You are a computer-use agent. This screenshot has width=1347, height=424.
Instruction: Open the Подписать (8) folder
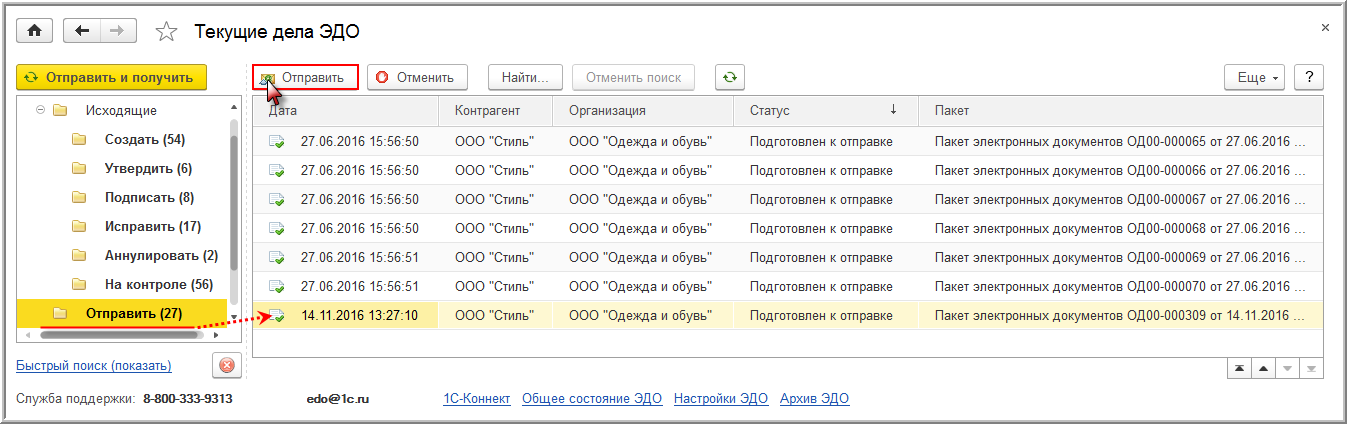pyautogui.click(x=148, y=197)
